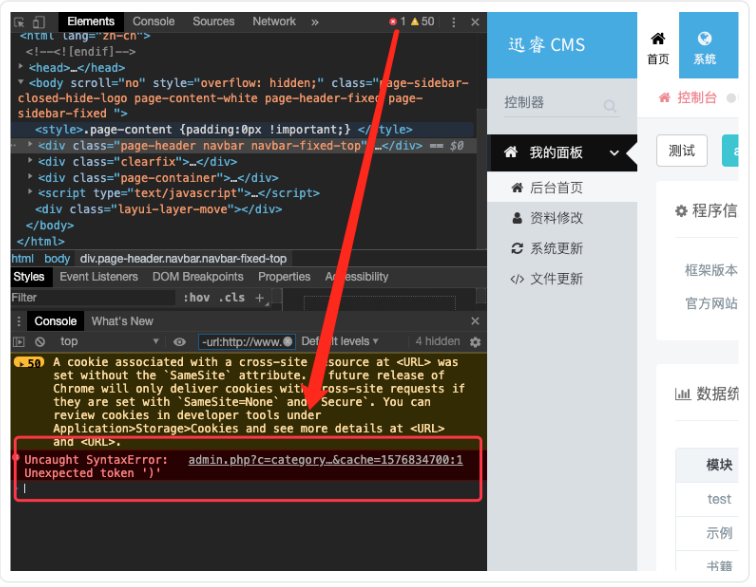The height and width of the screenshot is (587, 756).
Task: Open the Sources tab
Action: 215,22
